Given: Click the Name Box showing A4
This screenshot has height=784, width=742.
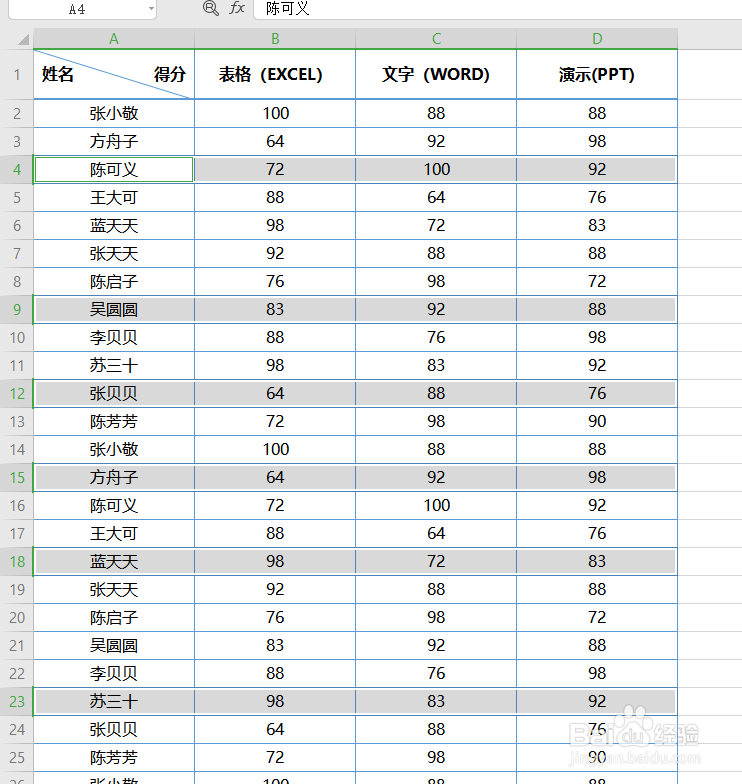Looking at the screenshot, I should point(82,9).
